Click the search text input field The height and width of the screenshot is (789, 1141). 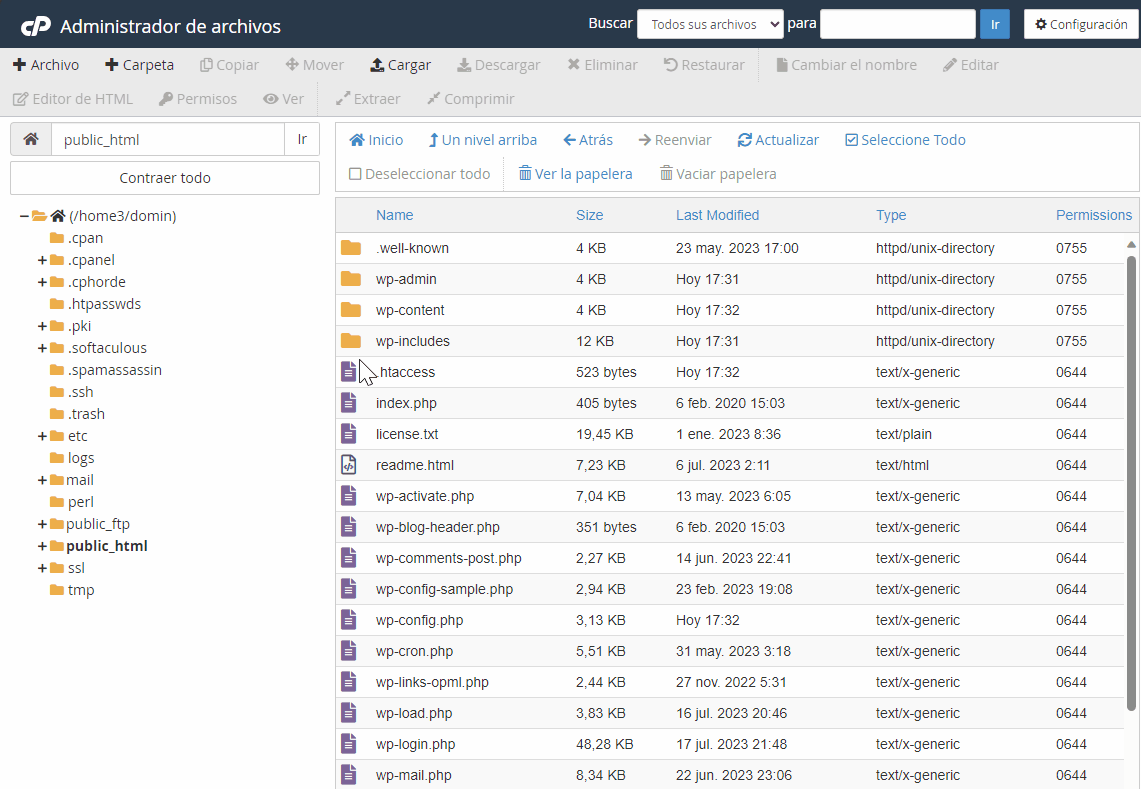pyautogui.click(x=897, y=24)
